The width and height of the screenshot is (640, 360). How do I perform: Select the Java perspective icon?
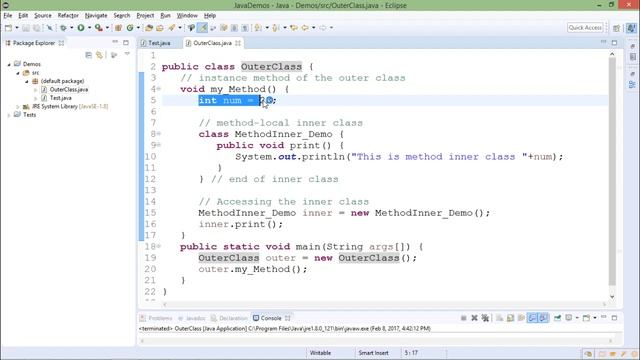click(631, 28)
